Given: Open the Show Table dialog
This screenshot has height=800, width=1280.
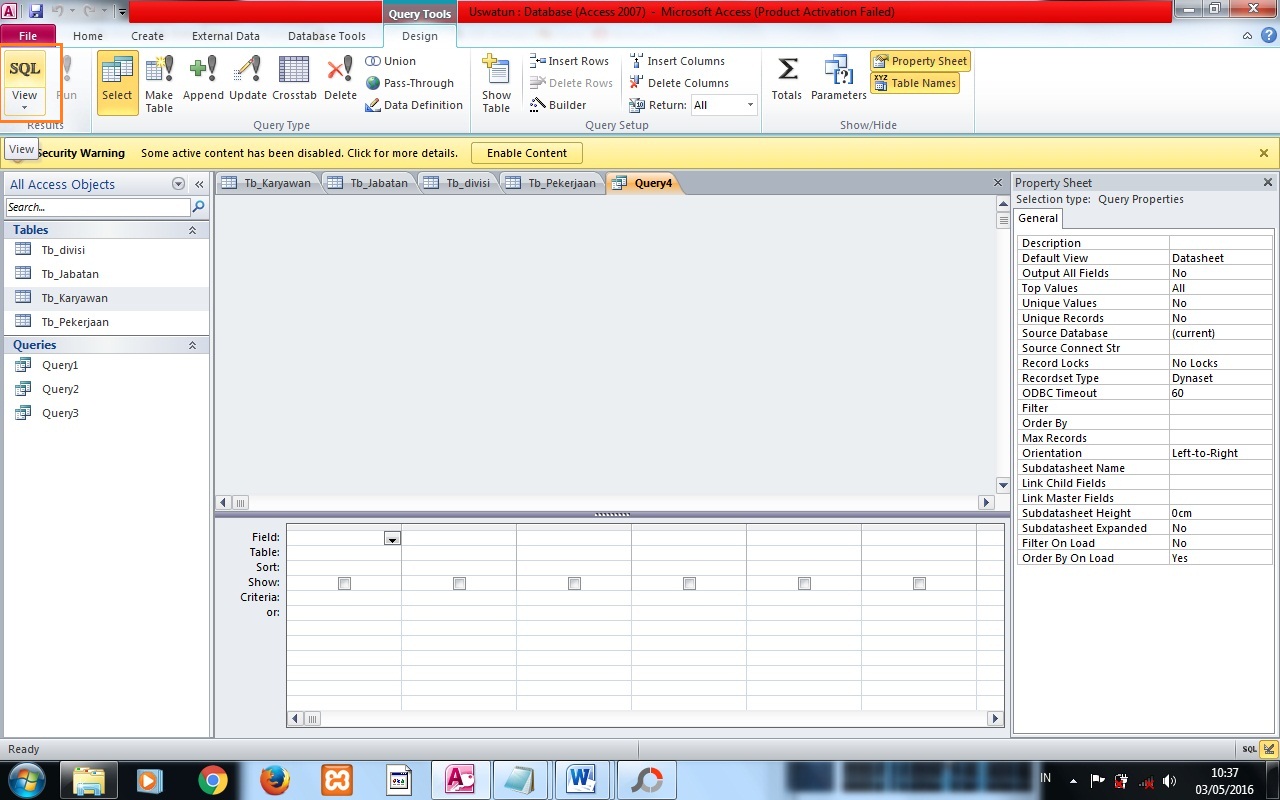Looking at the screenshot, I should [496, 82].
